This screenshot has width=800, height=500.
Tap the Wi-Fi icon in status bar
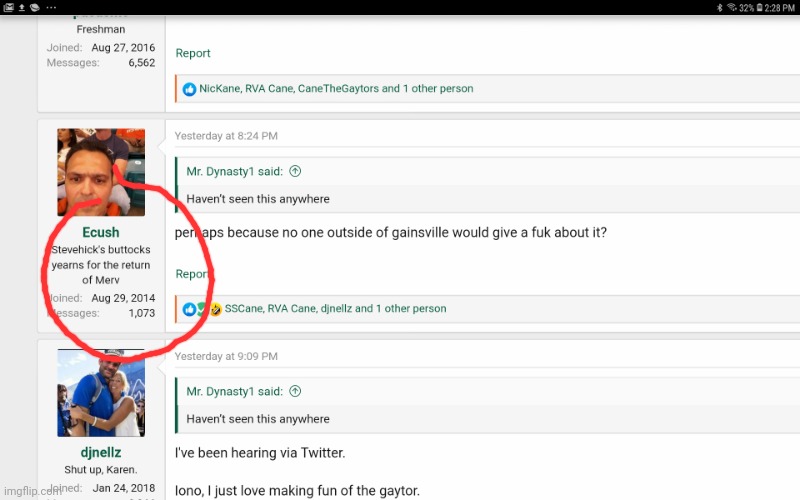pyautogui.click(x=732, y=7)
